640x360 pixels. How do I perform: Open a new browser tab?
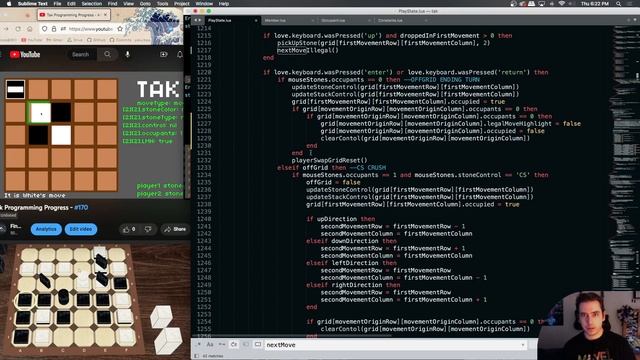click(118, 15)
